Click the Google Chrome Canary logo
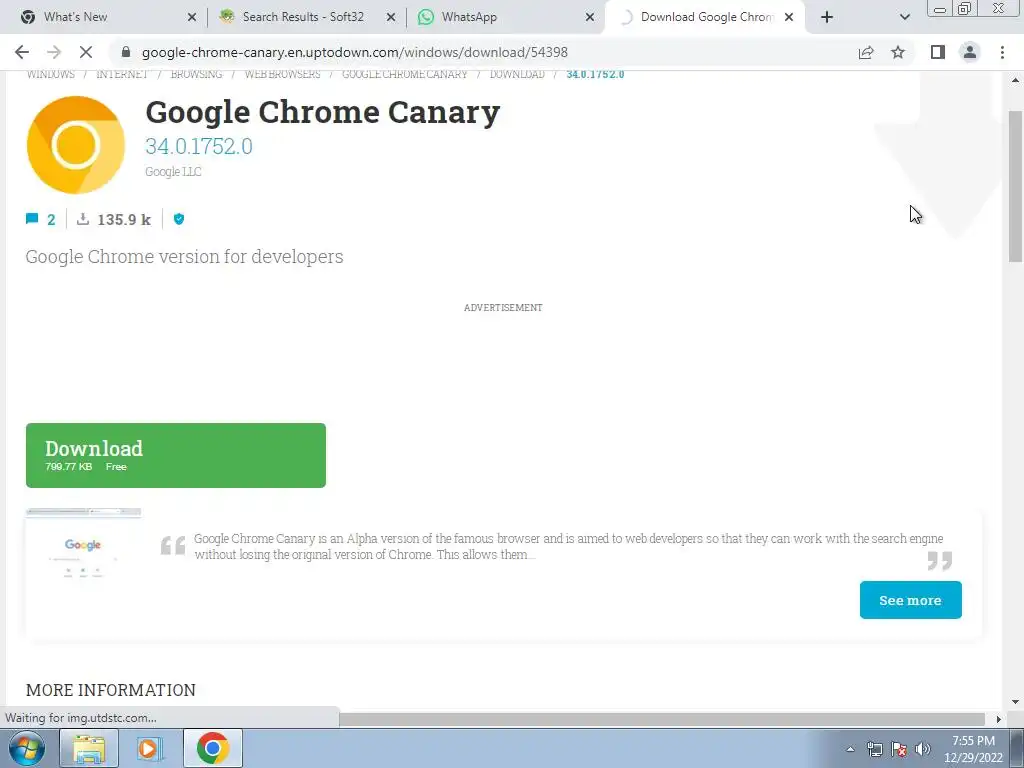Image resolution: width=1024 pixels, height=768 pixels. click(x=76, y=145)
